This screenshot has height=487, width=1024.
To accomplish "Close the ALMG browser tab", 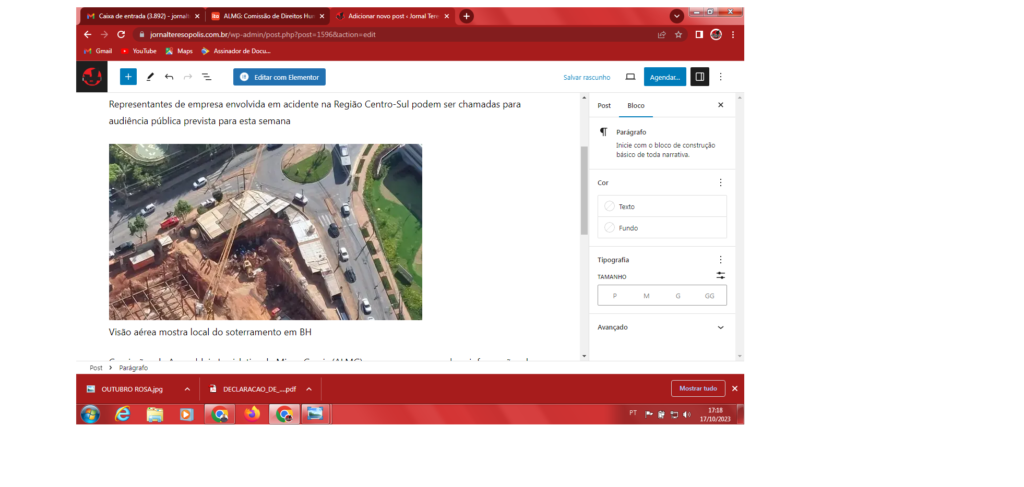I will pyautogui.click(x=321, y=16).
